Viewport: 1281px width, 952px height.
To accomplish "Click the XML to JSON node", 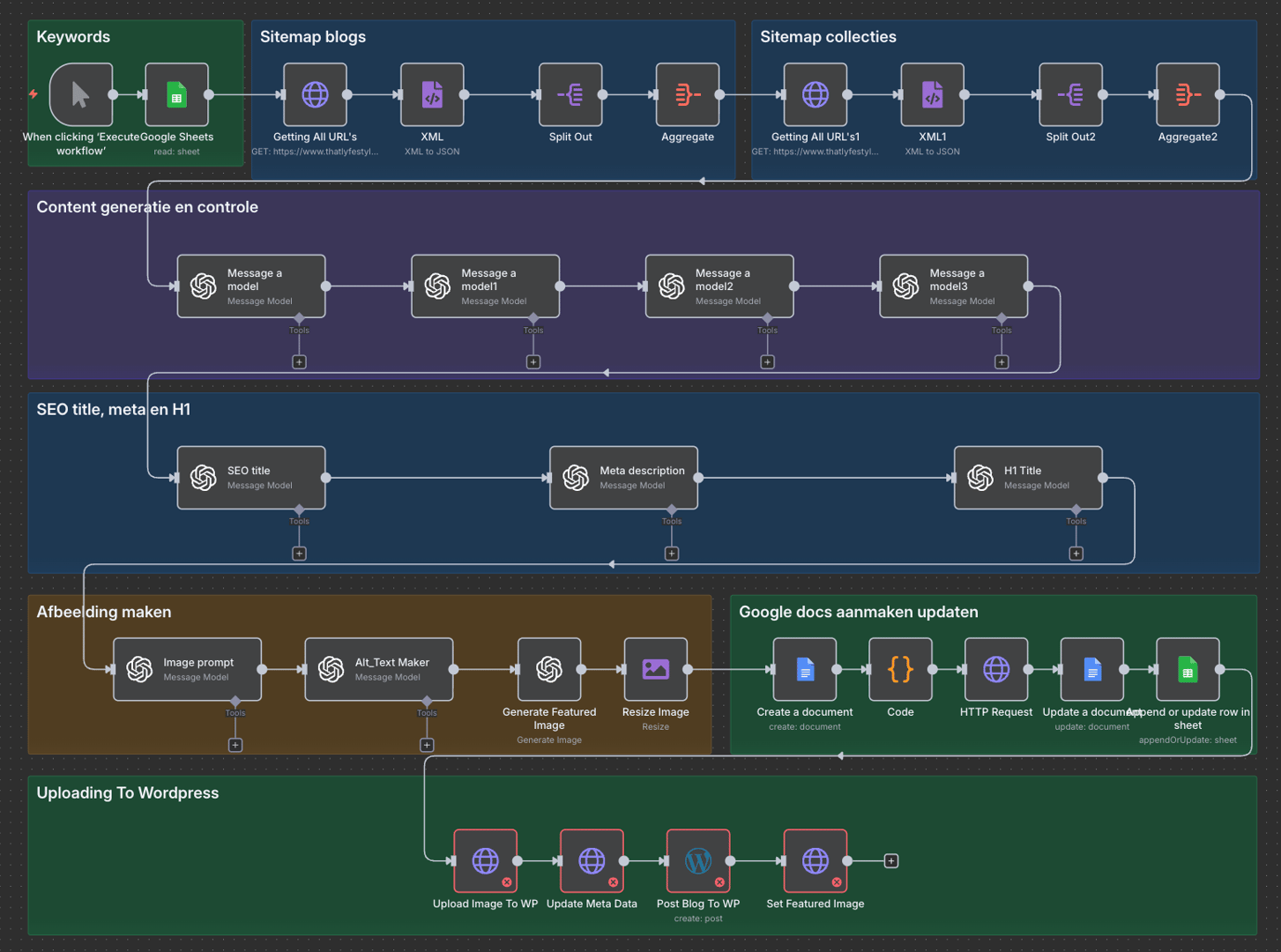I will [x=431, y=94].
